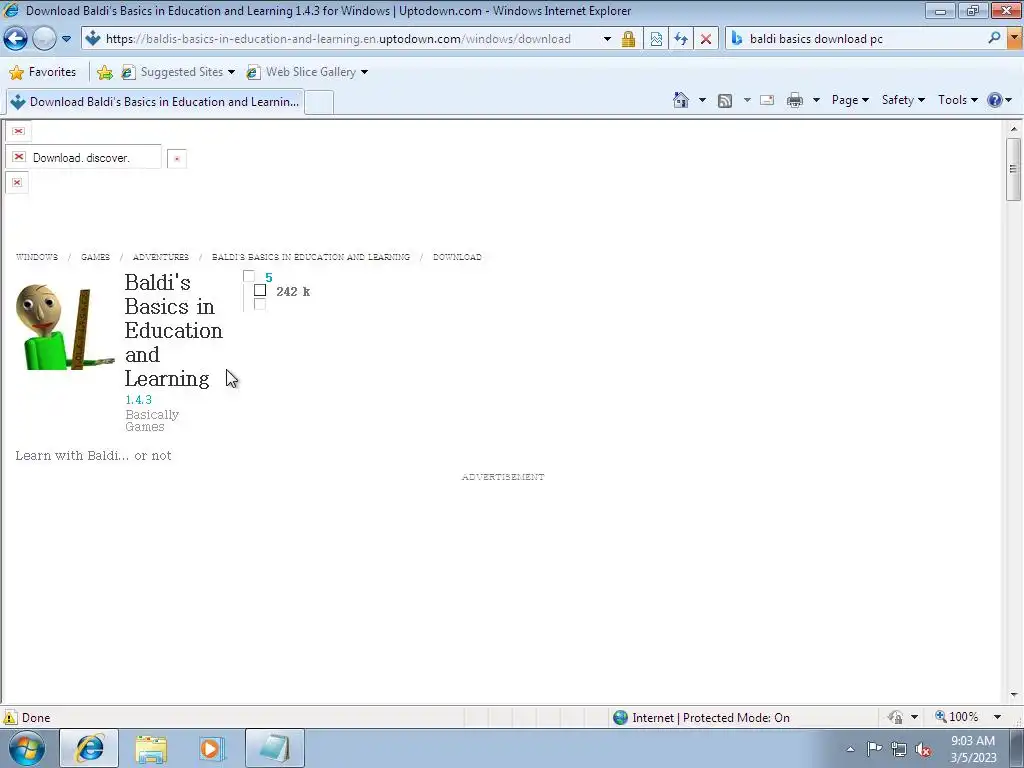The image size is (1024, 768).
Task: Click the network tray icon
Action: pos(899,749)
